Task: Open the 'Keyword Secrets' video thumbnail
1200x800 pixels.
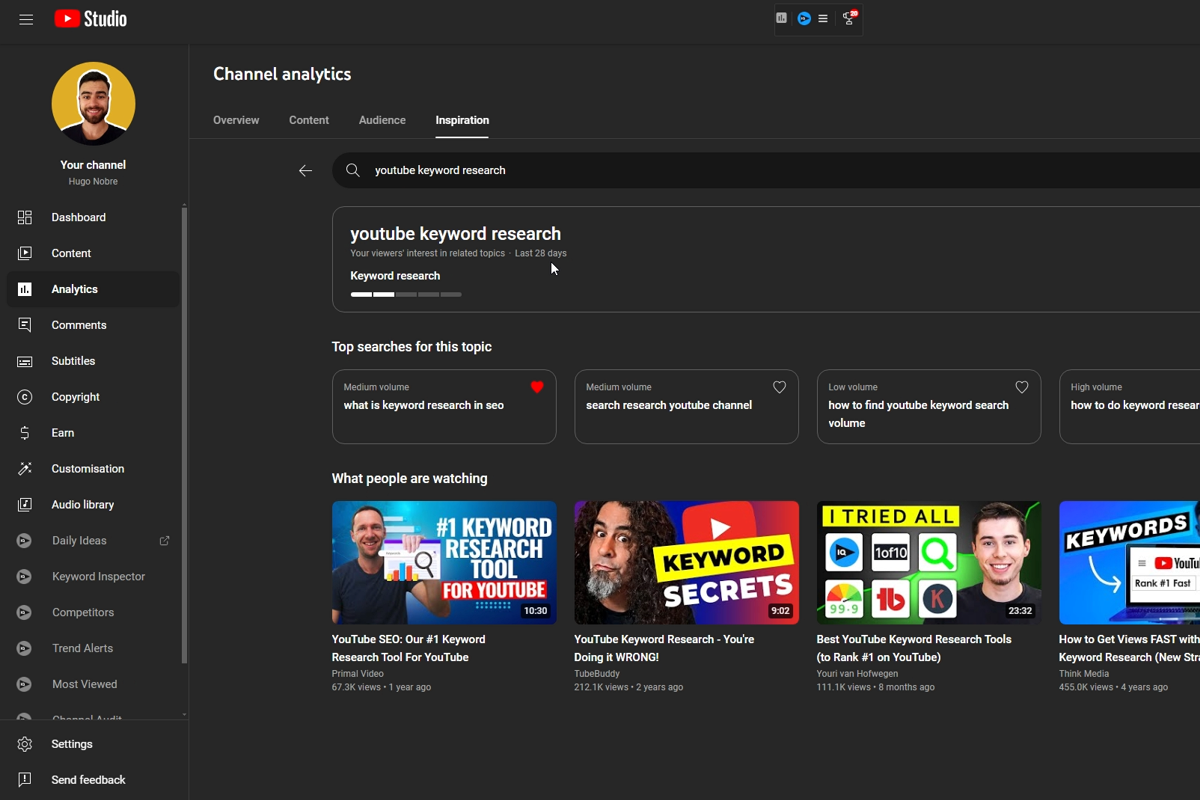Action: point(686,562)
